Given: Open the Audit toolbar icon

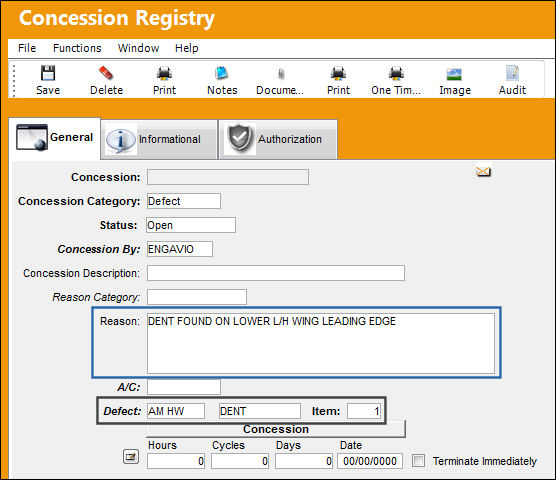Looking at the screenshot, I should tap(512, 73).
